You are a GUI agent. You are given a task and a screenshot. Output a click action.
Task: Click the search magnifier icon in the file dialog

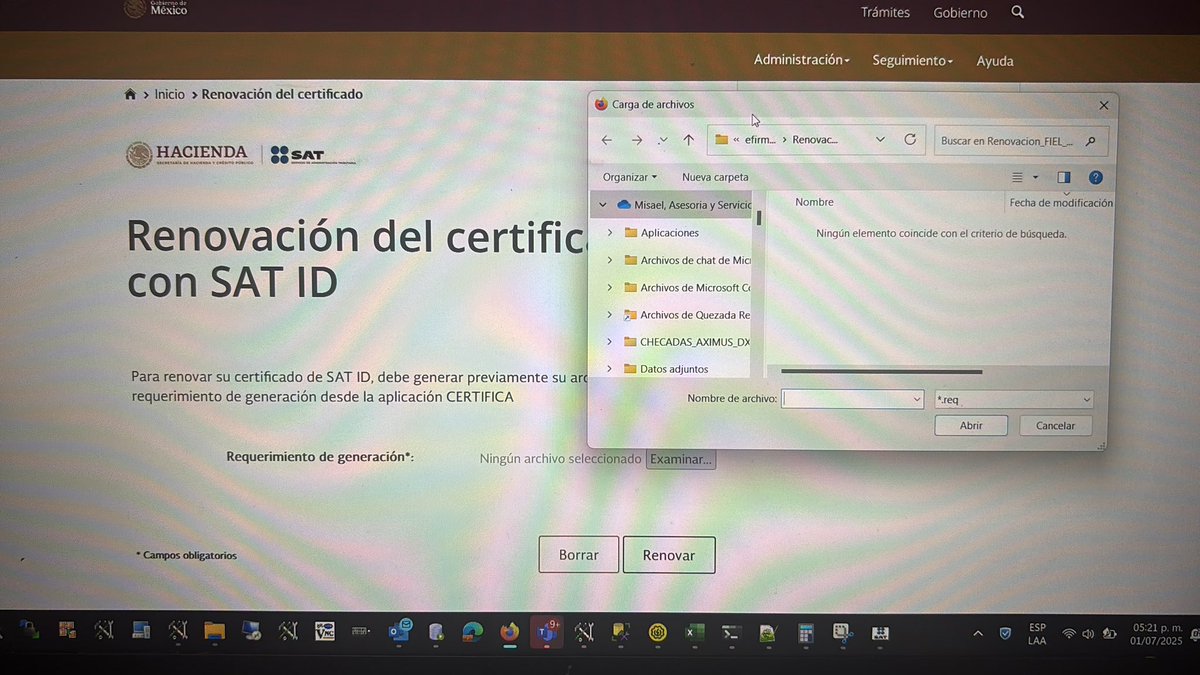tap(1091, 141)
